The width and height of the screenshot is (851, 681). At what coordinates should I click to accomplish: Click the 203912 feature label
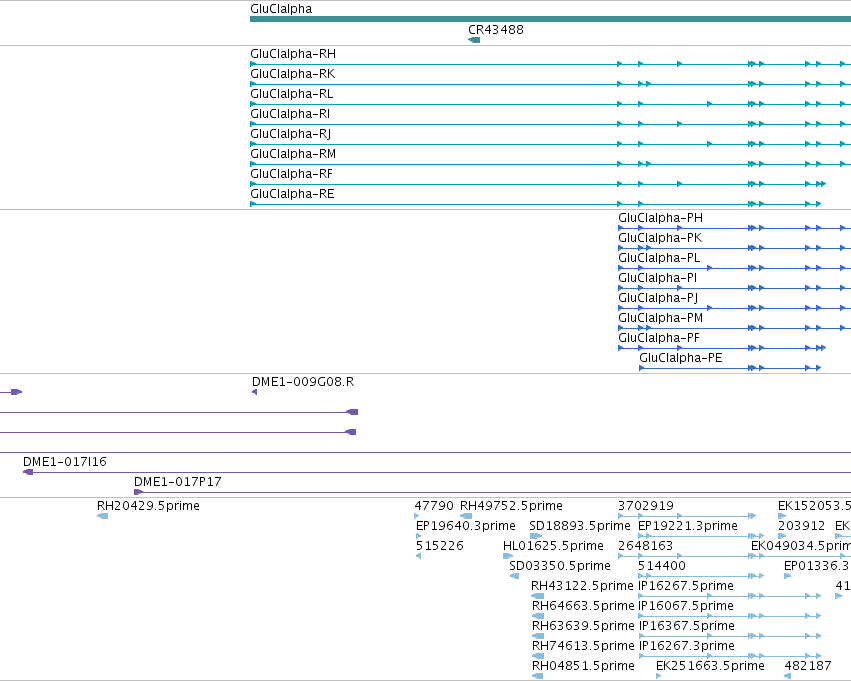pos(802,526)
